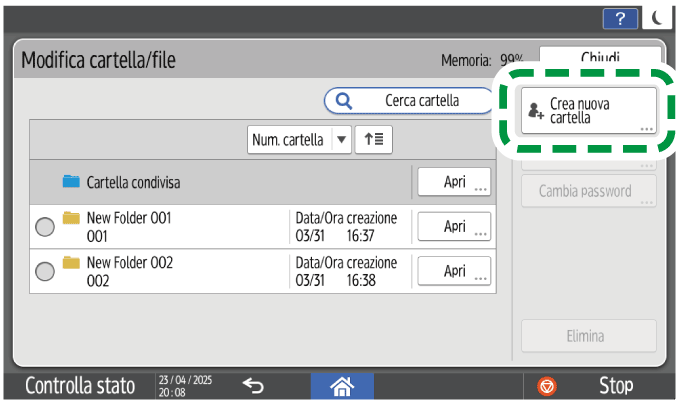Click the magnifier icon in Cerca cartella
Screen dimensions: 684x404
(x=344, y=101)
